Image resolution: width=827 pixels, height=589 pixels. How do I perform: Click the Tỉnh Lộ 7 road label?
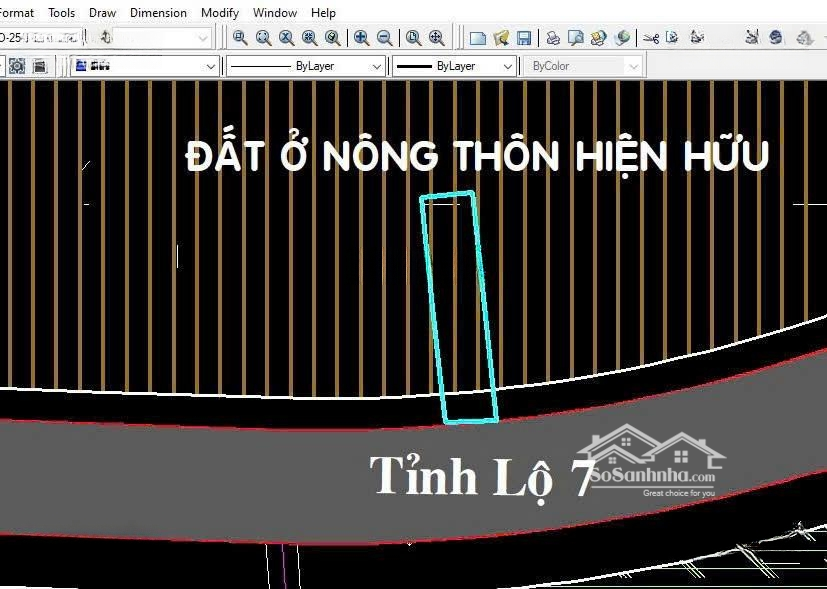pyautogui.click(x=482, y=476)
